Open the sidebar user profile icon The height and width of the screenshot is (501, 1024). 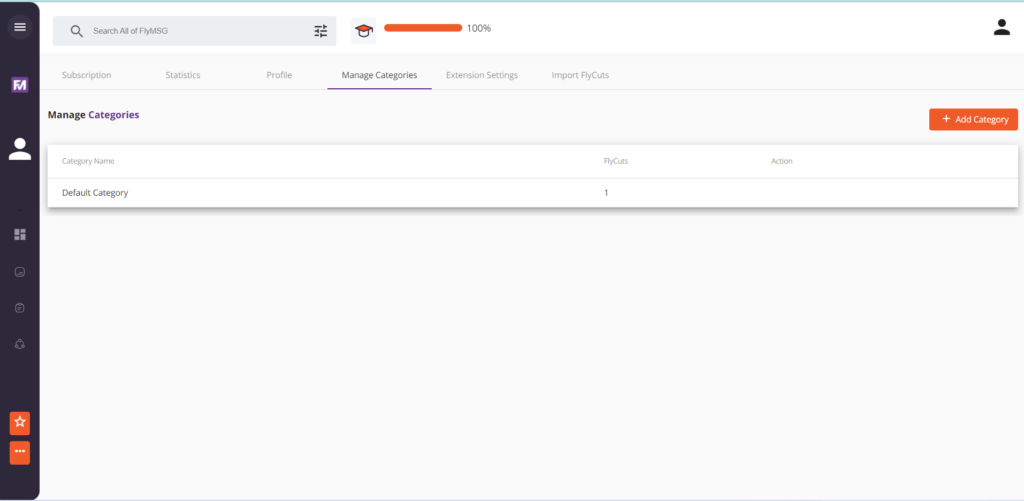[20, 149]
